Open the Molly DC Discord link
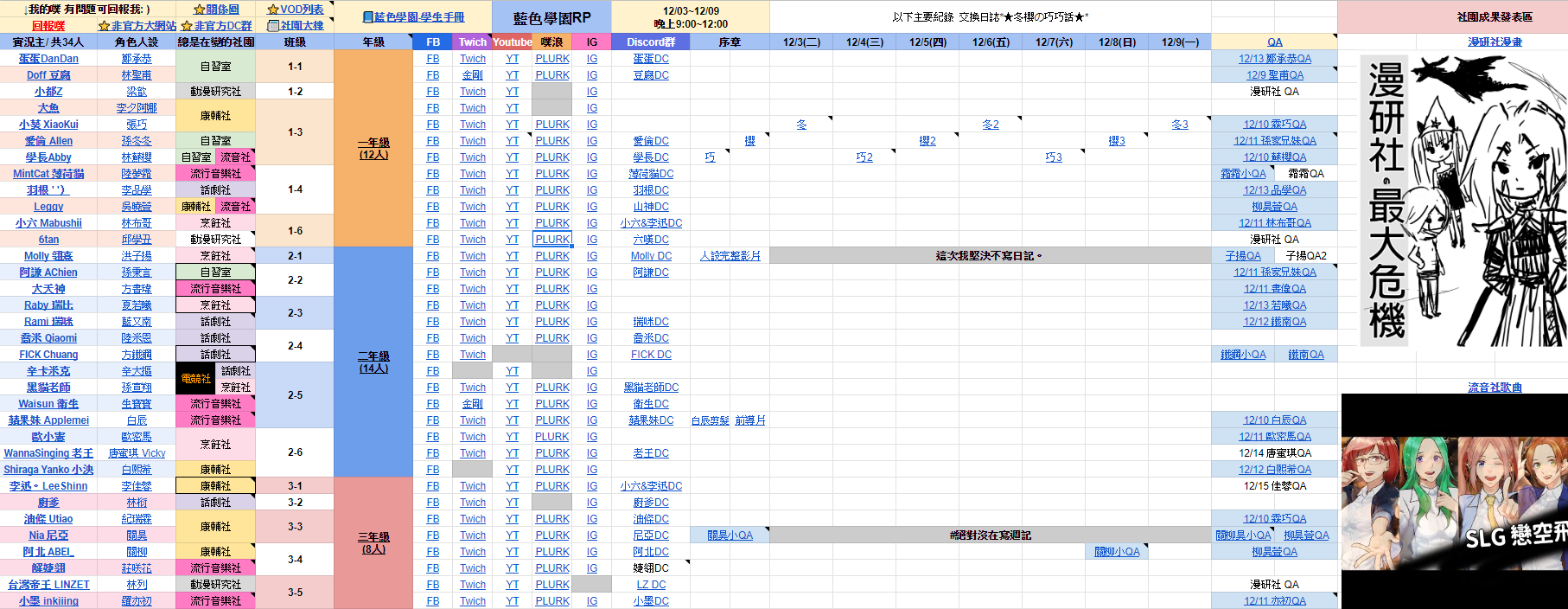1568x609 pixels. pos(651,256)
